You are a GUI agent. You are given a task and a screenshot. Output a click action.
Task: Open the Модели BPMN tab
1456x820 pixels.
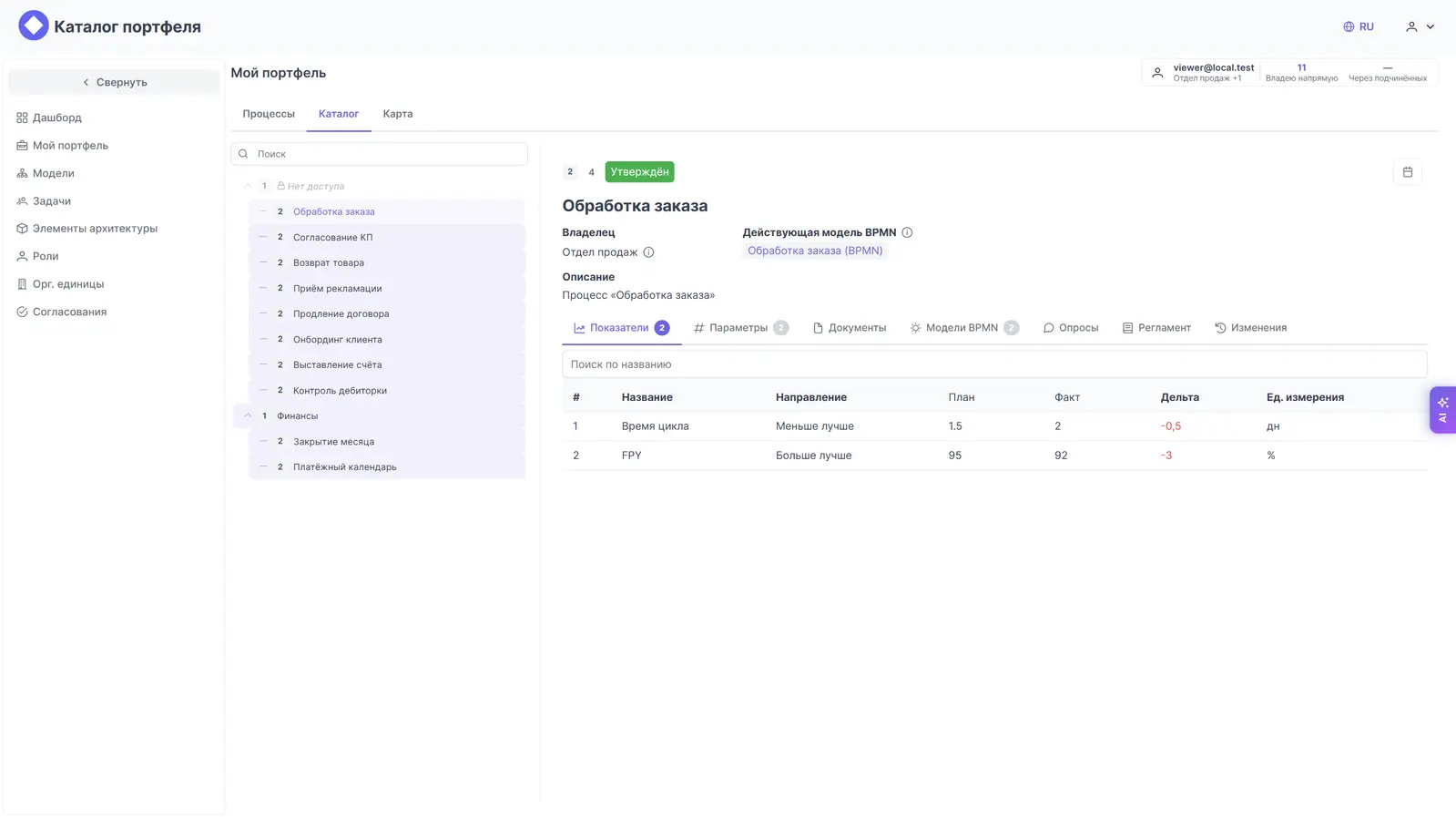click(964, 328)
